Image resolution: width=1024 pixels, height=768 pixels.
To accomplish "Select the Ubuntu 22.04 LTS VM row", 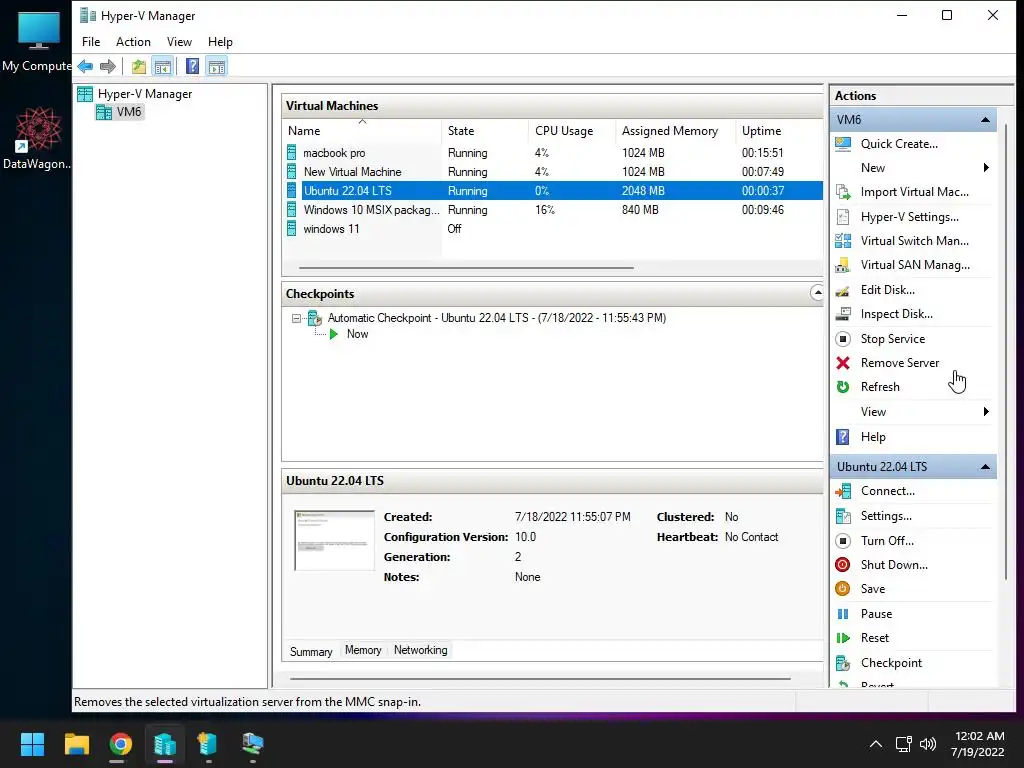I will [x=552, y=191].
